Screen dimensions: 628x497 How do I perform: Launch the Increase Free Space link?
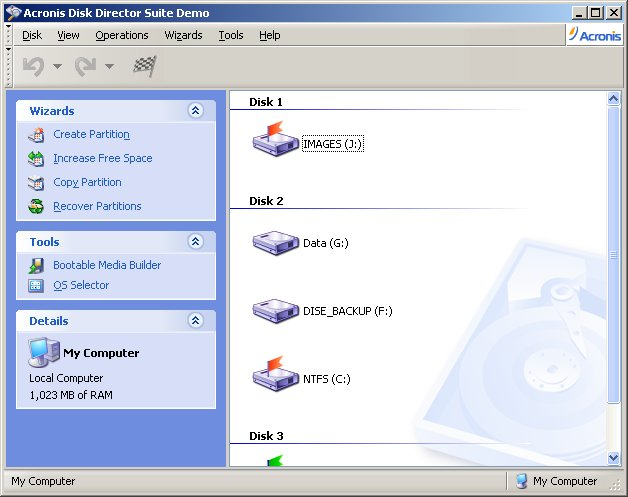(x=103, y=159)
